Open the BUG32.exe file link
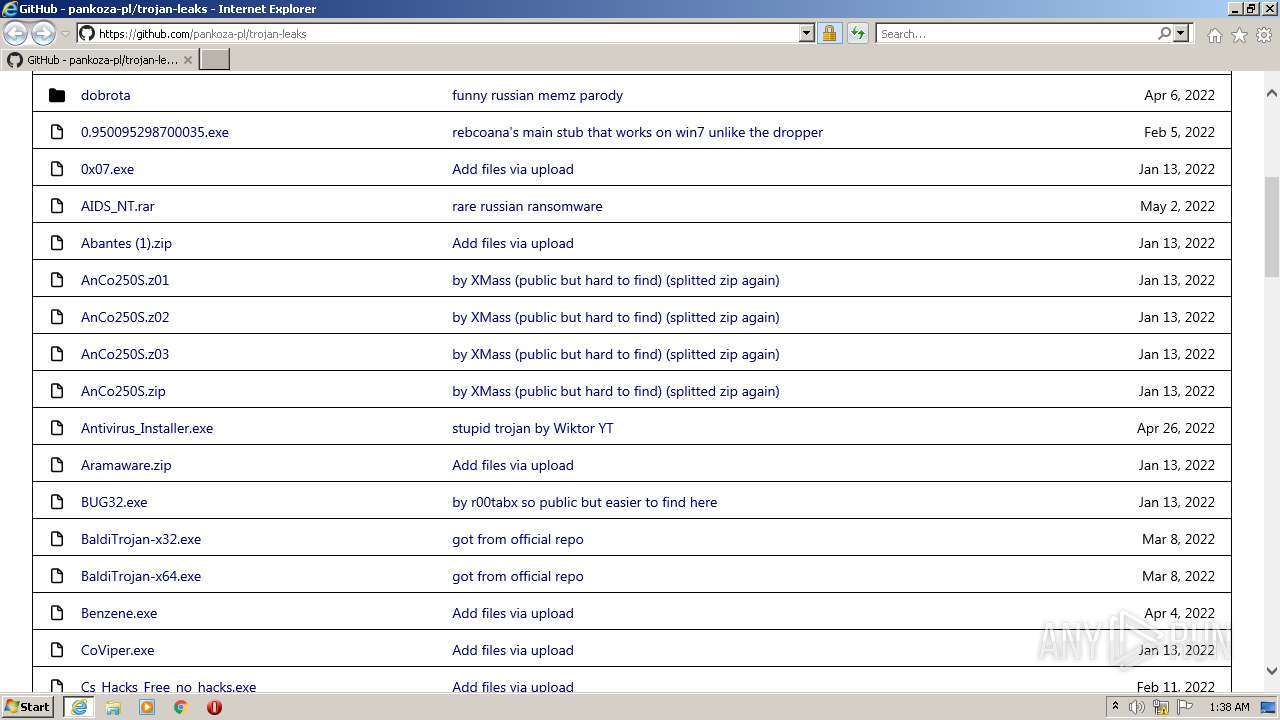1280x720 pixels. (114, 502)
